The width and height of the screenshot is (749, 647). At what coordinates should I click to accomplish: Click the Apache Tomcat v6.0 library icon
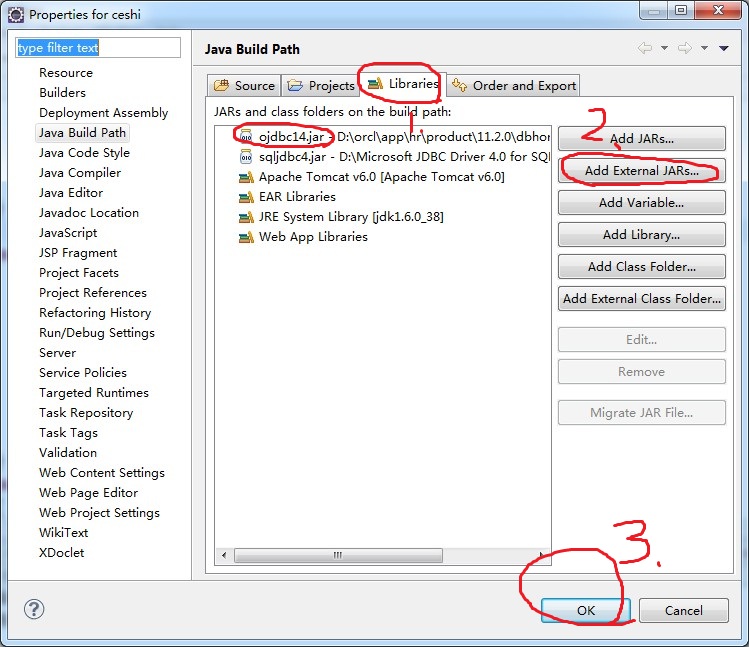246,177
